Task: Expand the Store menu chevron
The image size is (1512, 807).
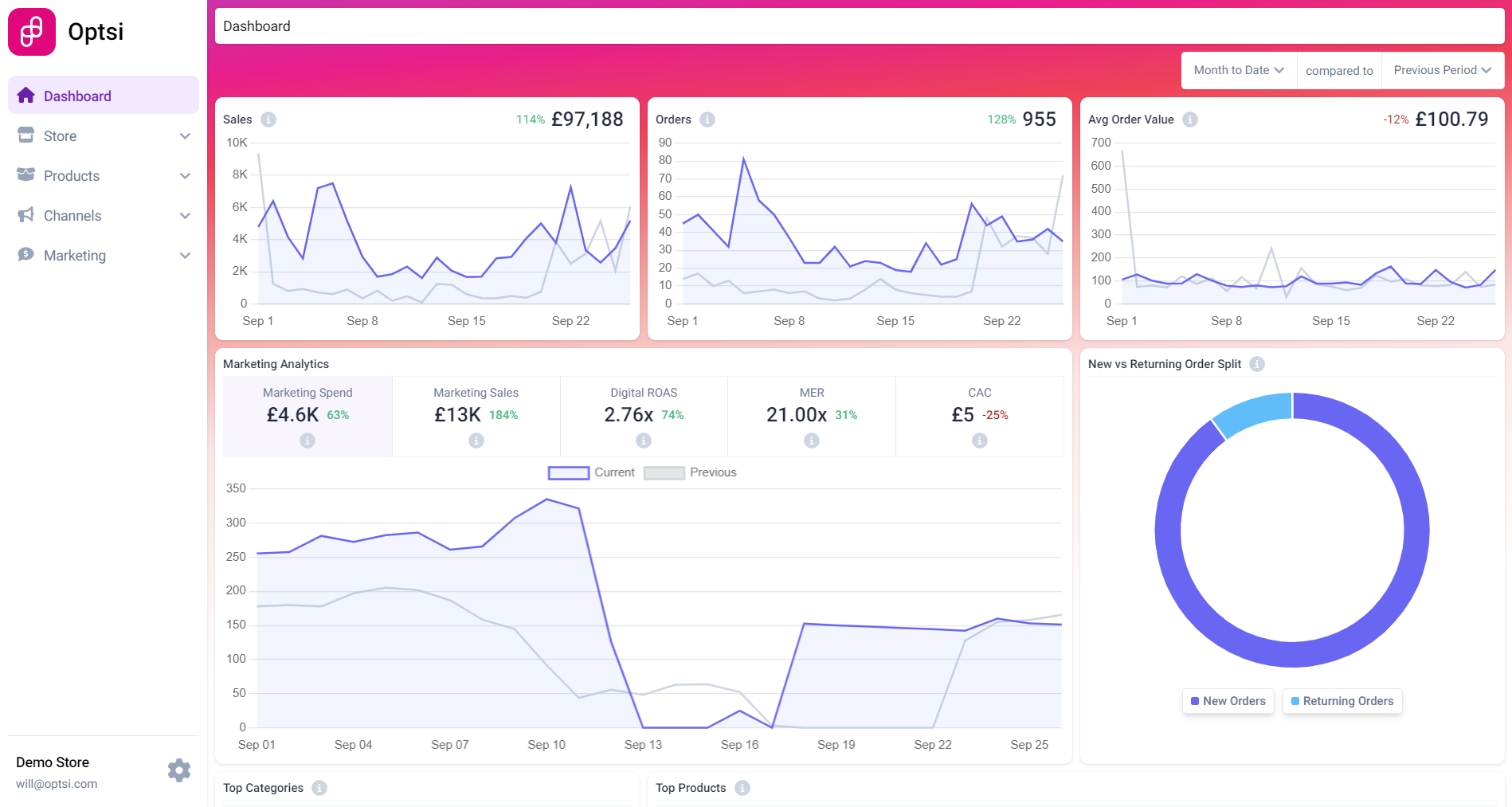Action: point(185,136)
